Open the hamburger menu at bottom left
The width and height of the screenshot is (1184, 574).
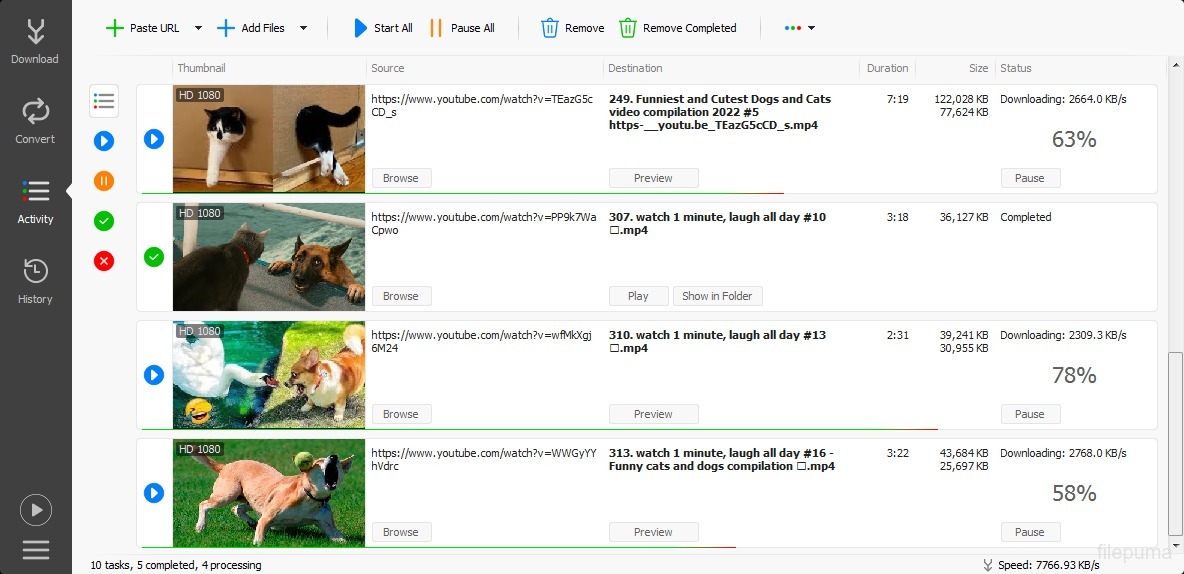click(x=35, y=549)
